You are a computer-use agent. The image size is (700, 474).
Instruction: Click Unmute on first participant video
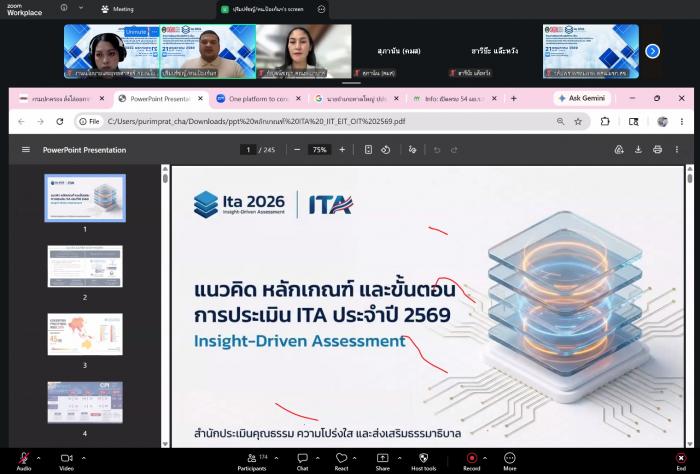[x=136, y=32]
